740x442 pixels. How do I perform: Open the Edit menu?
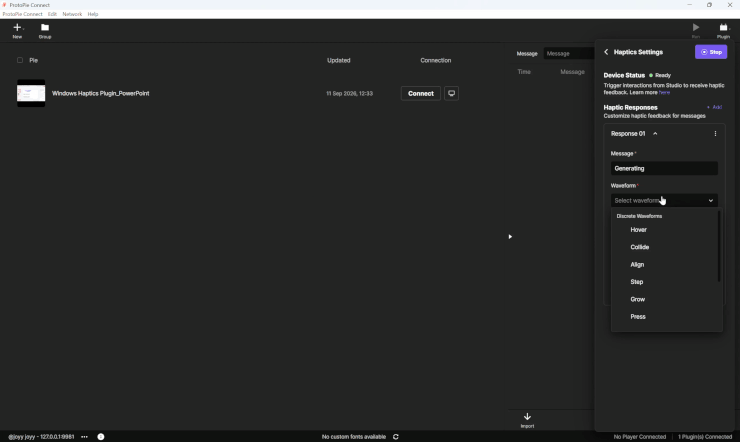(52, 14)
